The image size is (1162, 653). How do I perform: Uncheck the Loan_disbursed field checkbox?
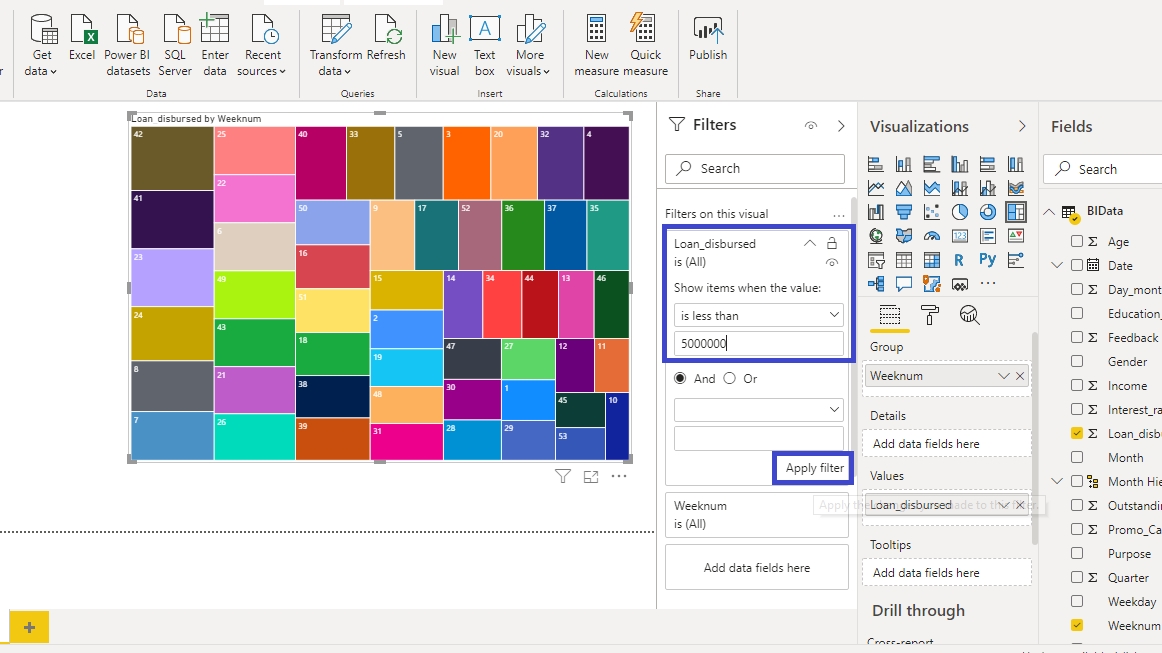point(1077,434)
